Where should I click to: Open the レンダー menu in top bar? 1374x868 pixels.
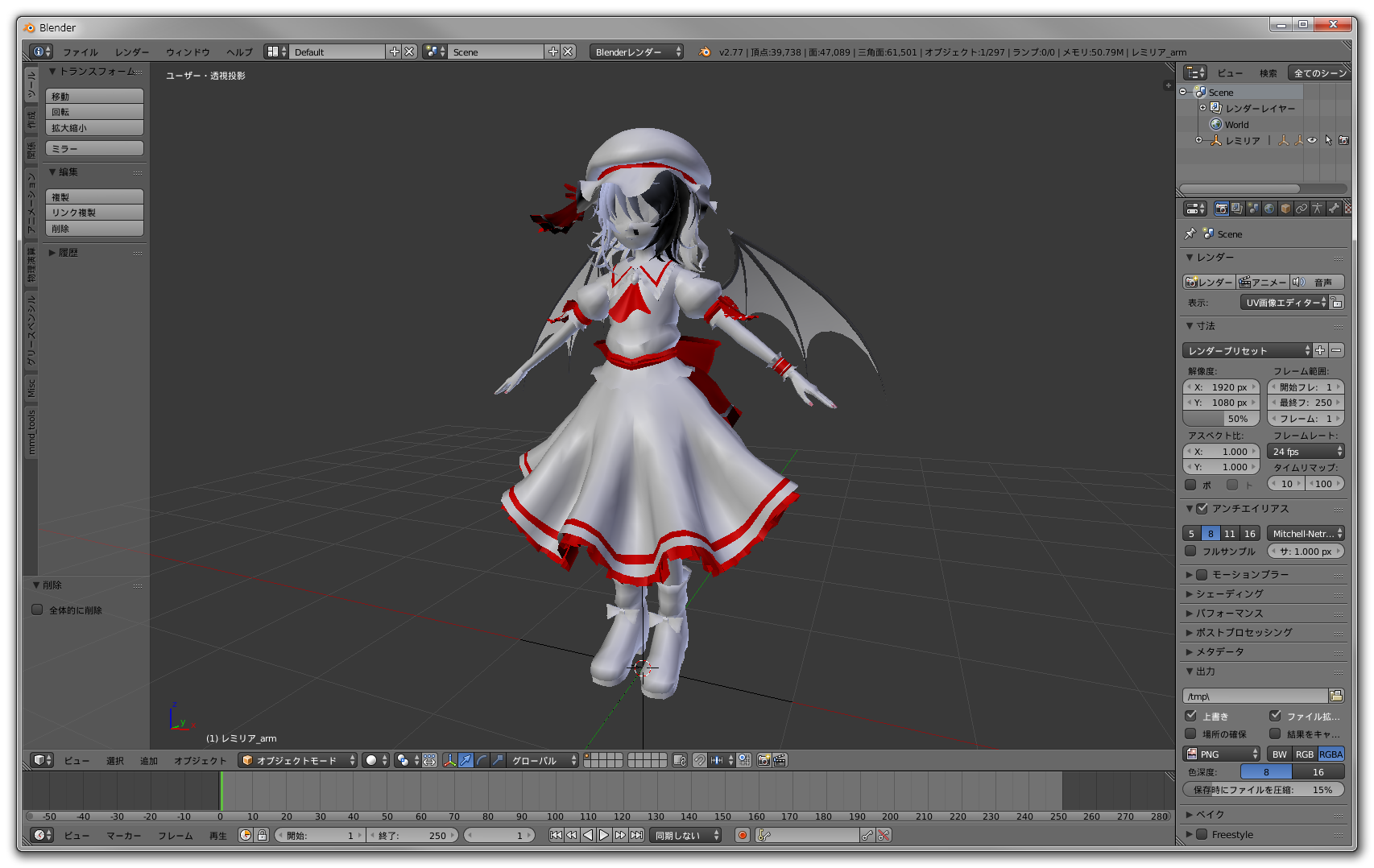click(131, 52)
